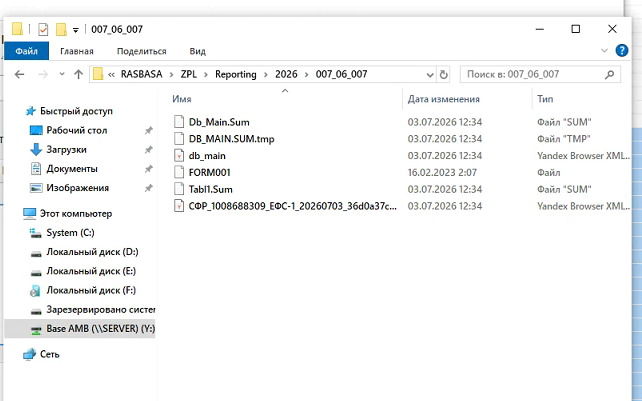This screenshot has width=642, height=401.
Task: Click the pin icon next to Документы
Action: tap(148, 169)
